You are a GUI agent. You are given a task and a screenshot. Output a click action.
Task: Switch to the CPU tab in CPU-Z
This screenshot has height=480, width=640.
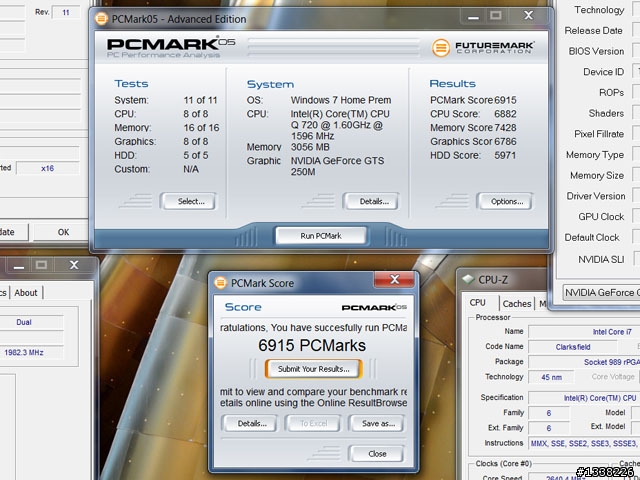[x=480, y=302]
